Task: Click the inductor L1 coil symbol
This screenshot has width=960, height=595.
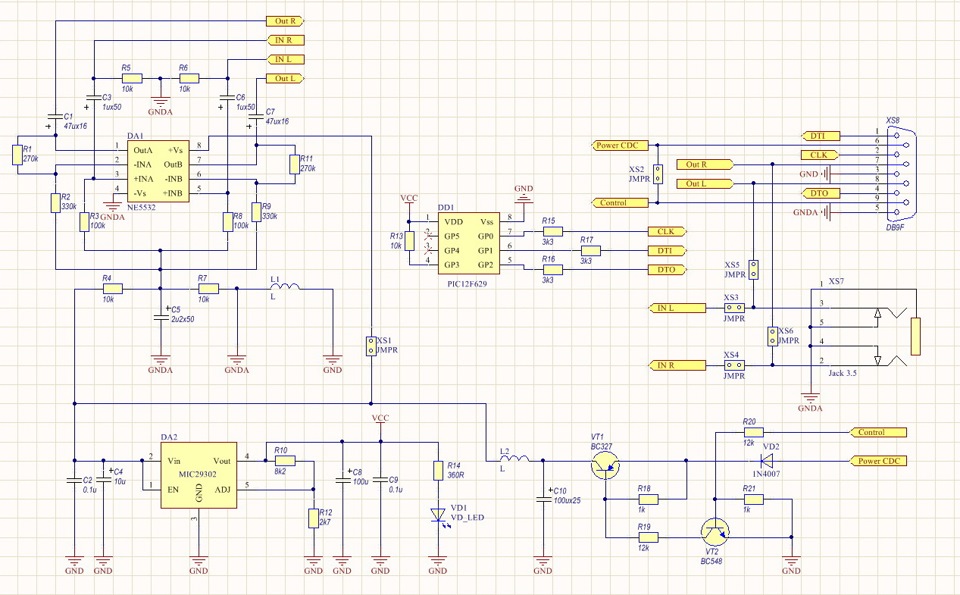Action: click(285, 286)
